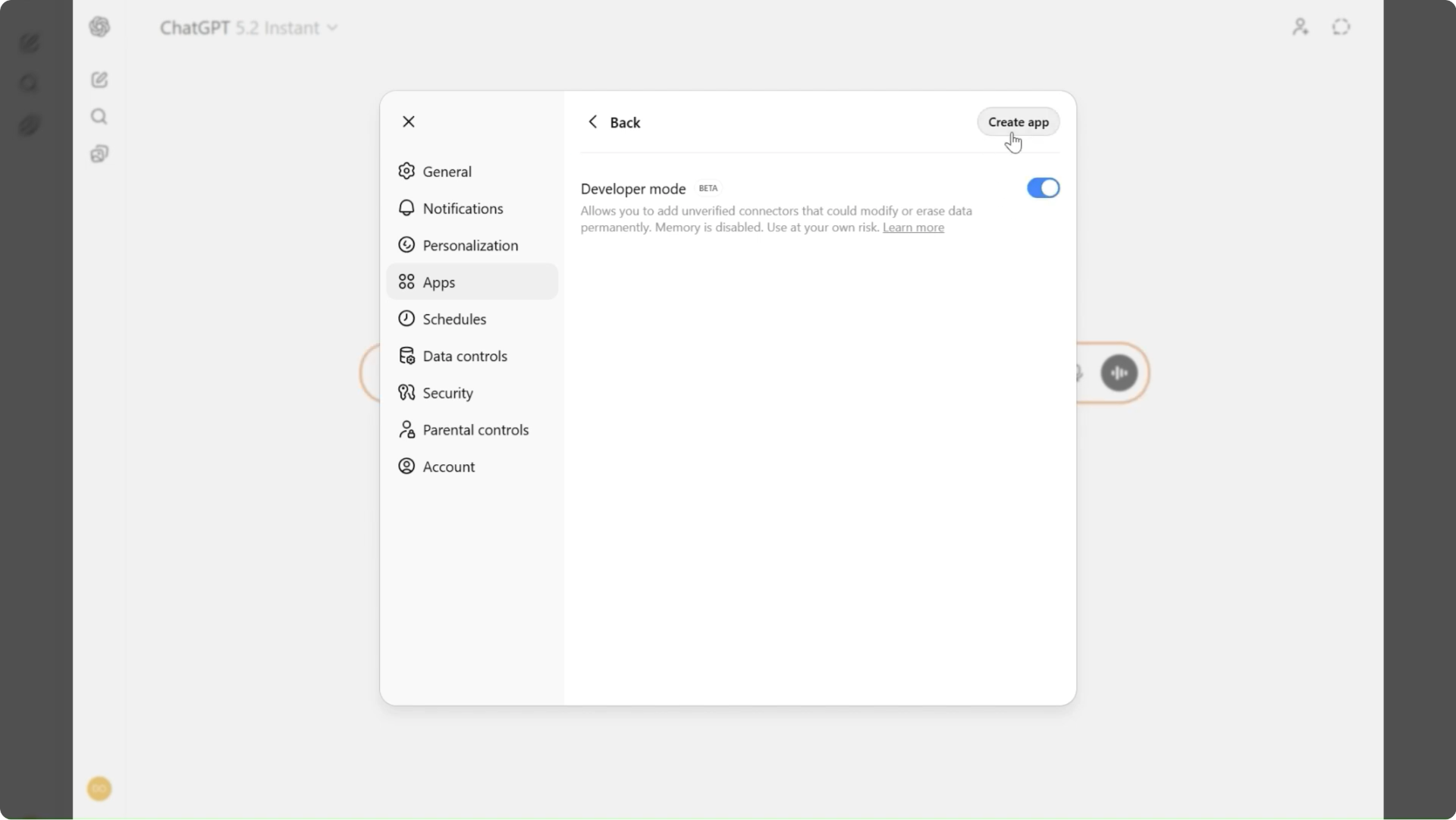Viewport: 1456px width, 820px height.
Task: Open the Data controls settings section
Action: coord(464,356)
